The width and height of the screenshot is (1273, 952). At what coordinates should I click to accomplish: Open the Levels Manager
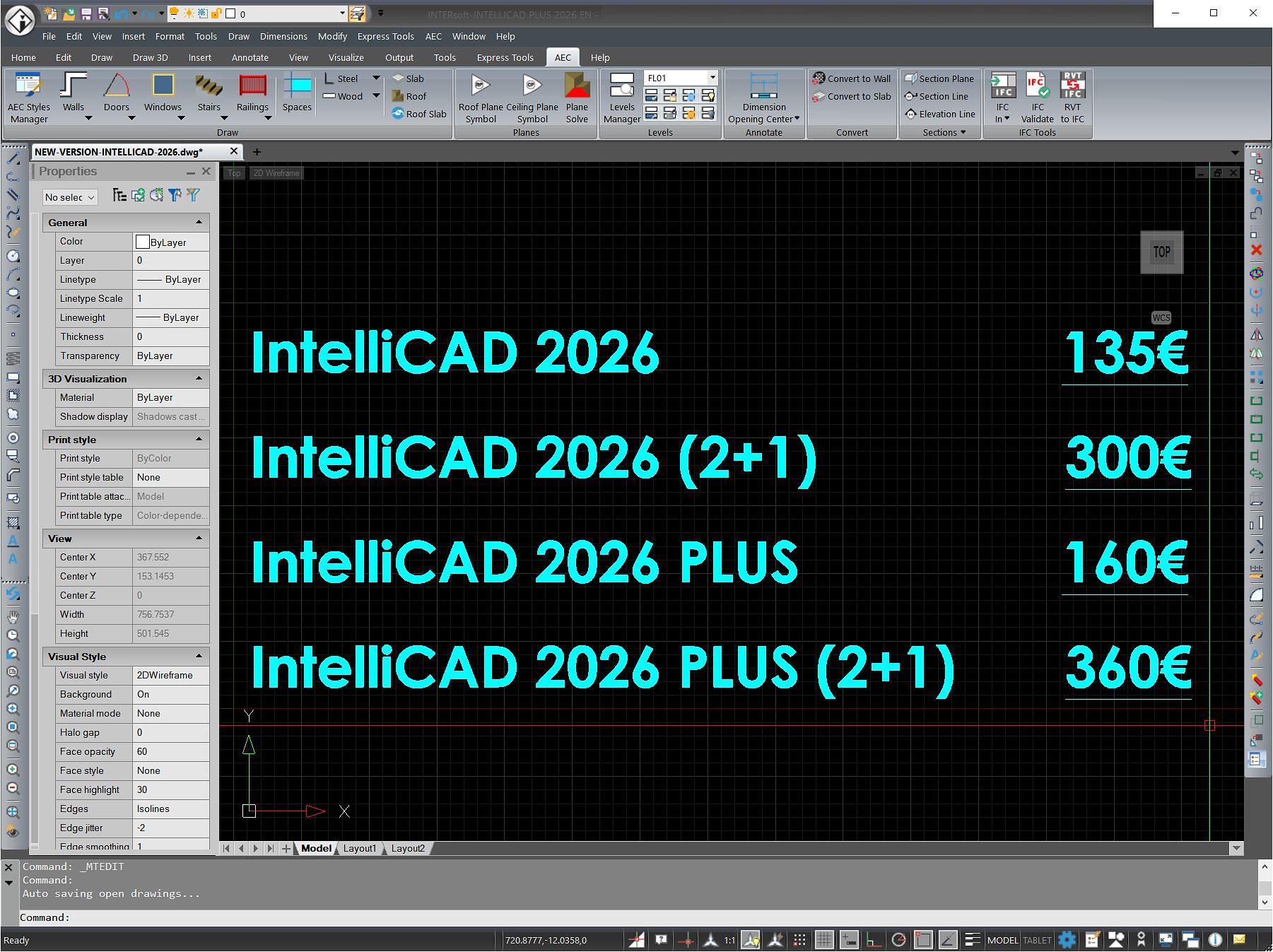[x=622, y=98]
